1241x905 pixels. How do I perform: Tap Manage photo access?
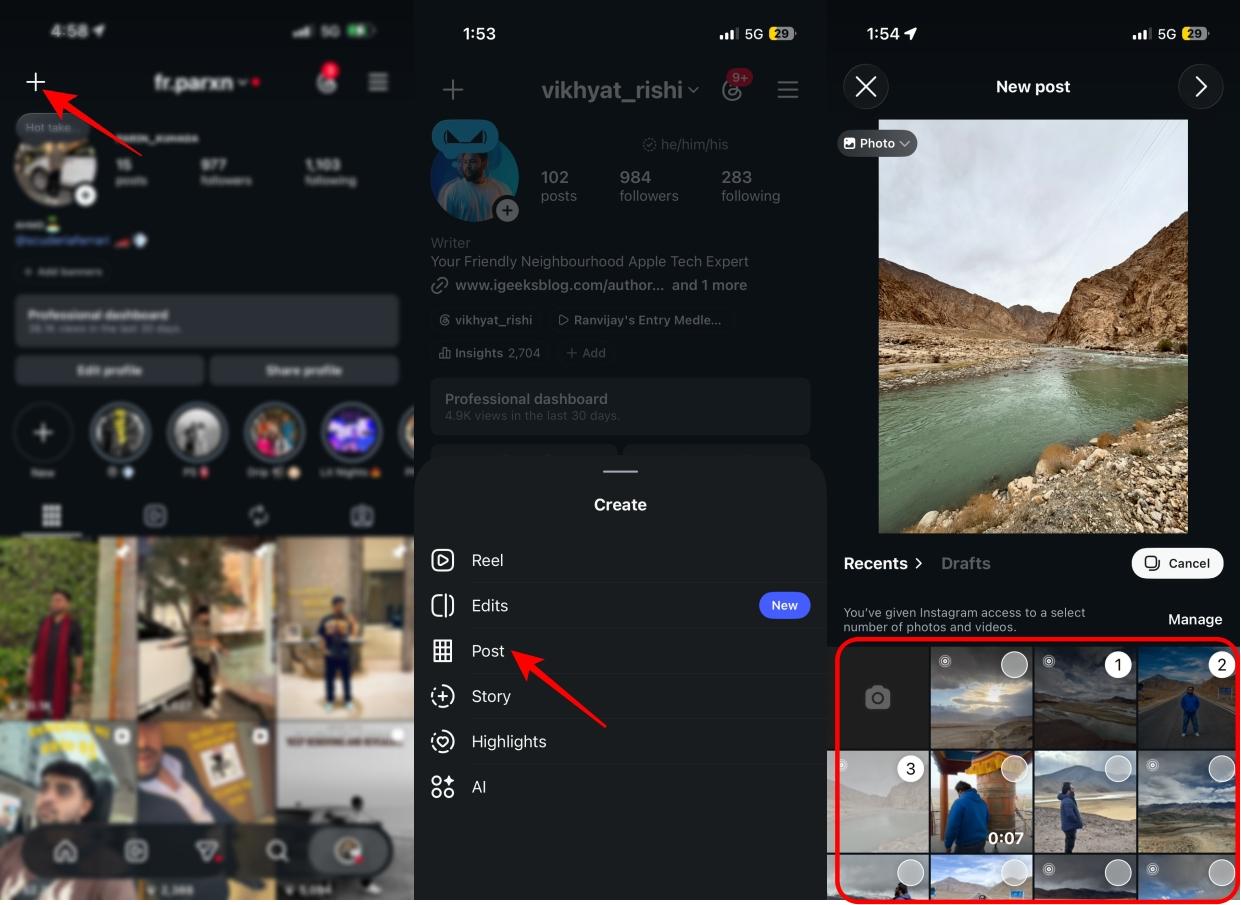point(1195,619)
